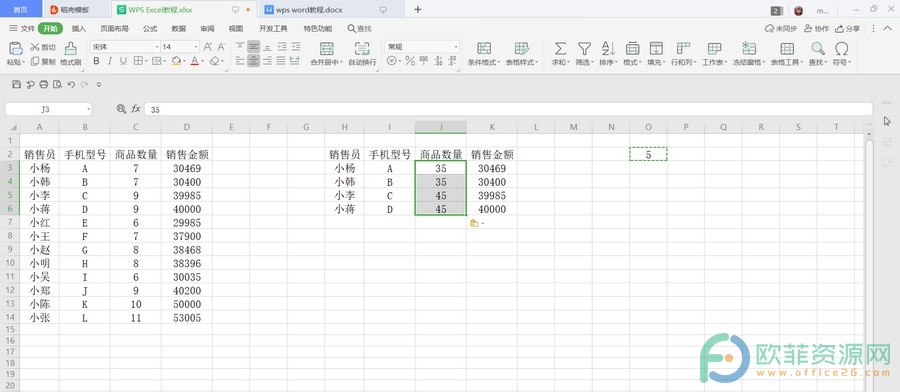Click the Merge and Center (合并居中) icon

click(x=326, y=48)
